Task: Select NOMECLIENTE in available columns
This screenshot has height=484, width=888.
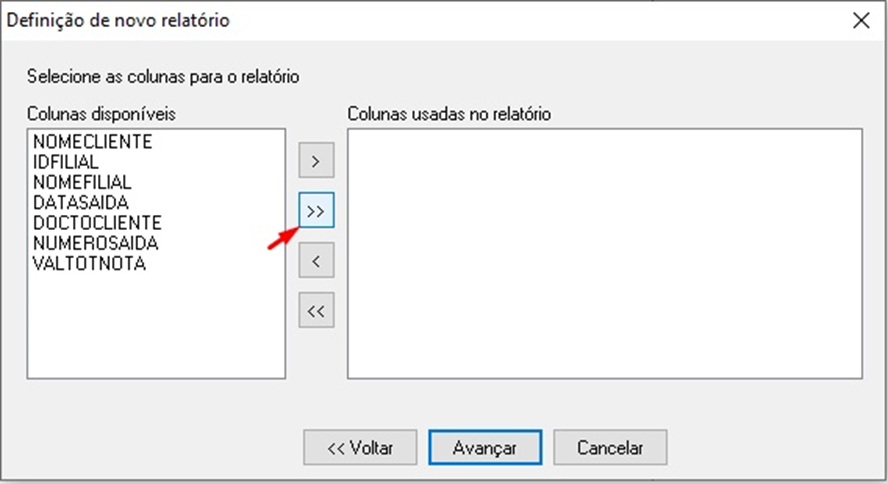Action: coord(92,142)
